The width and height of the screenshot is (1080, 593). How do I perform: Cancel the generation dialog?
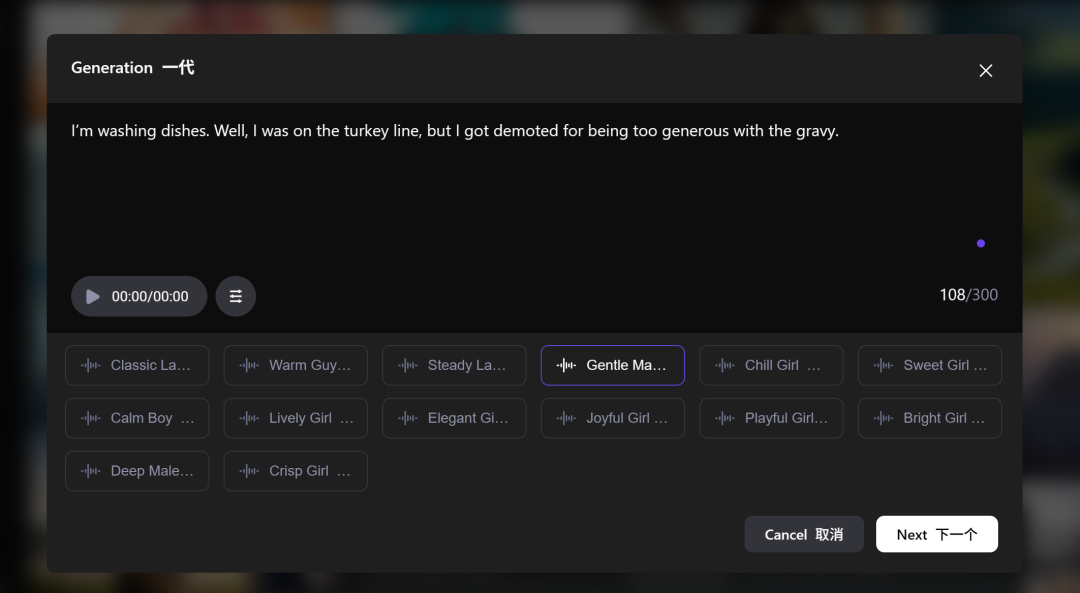(x=804, y=534)
